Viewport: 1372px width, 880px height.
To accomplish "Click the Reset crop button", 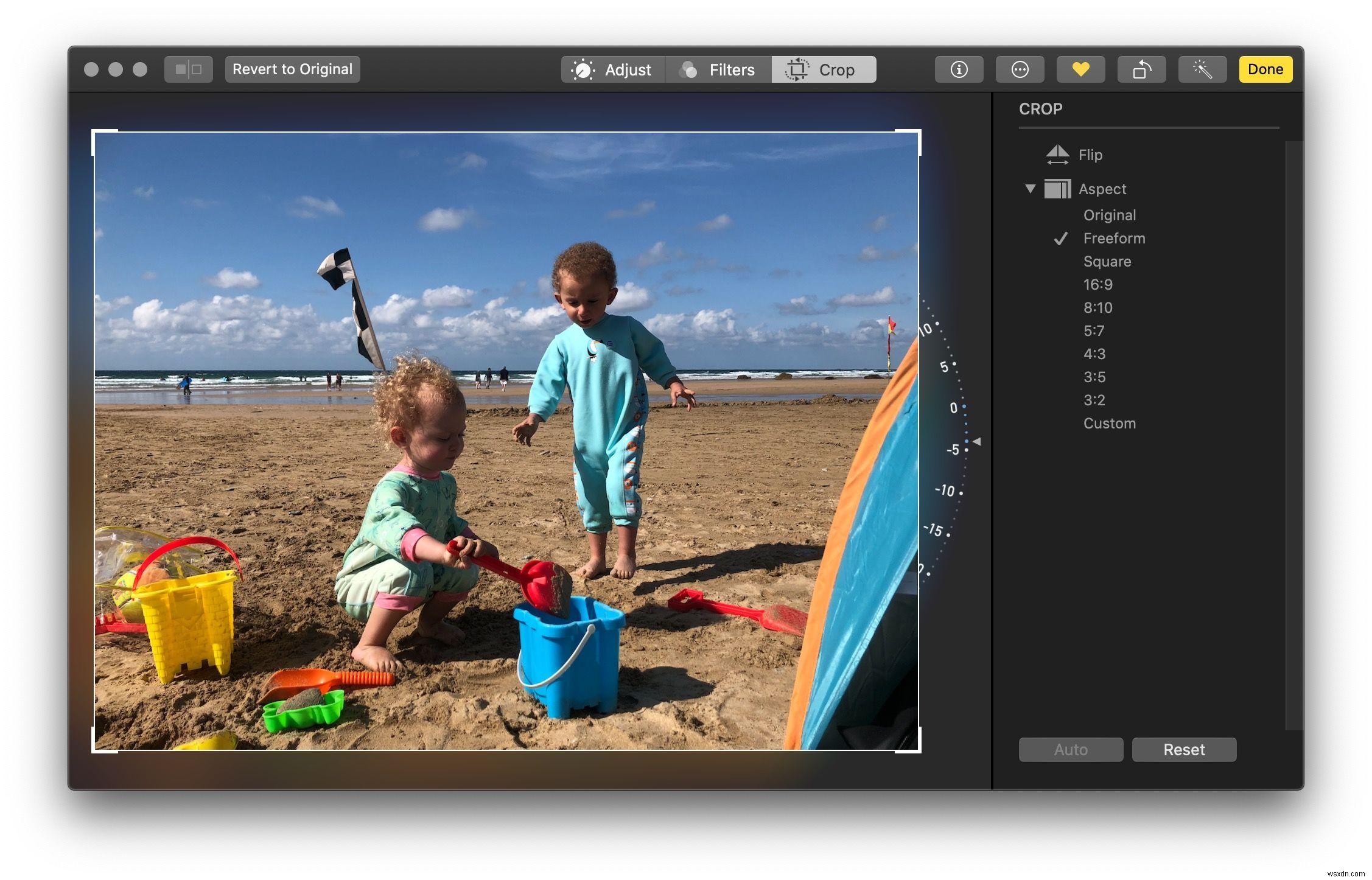I will (x=1185, y=749).
